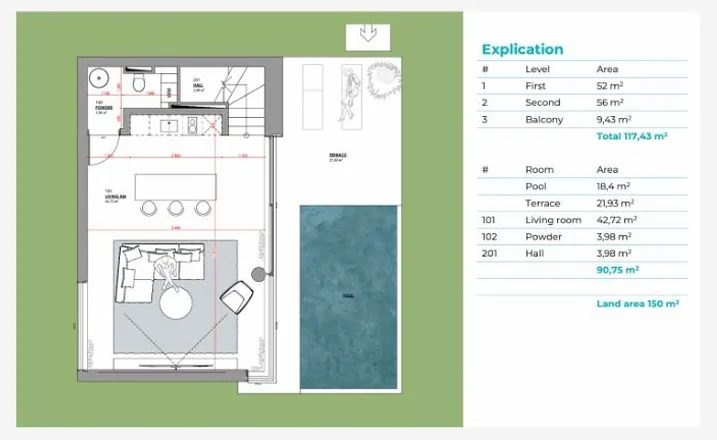Click the Explication heading
Viewport: 717px width, 440px height.
coord(522,49)
